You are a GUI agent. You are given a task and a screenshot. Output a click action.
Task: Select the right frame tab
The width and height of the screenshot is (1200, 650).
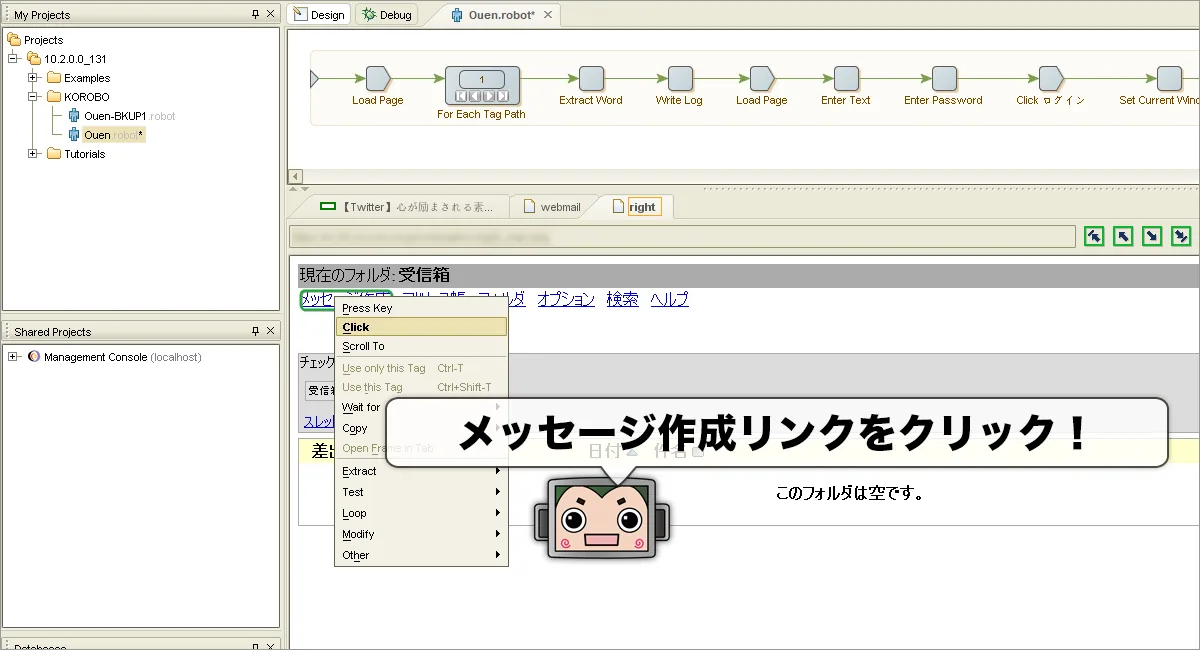[636, 207]
